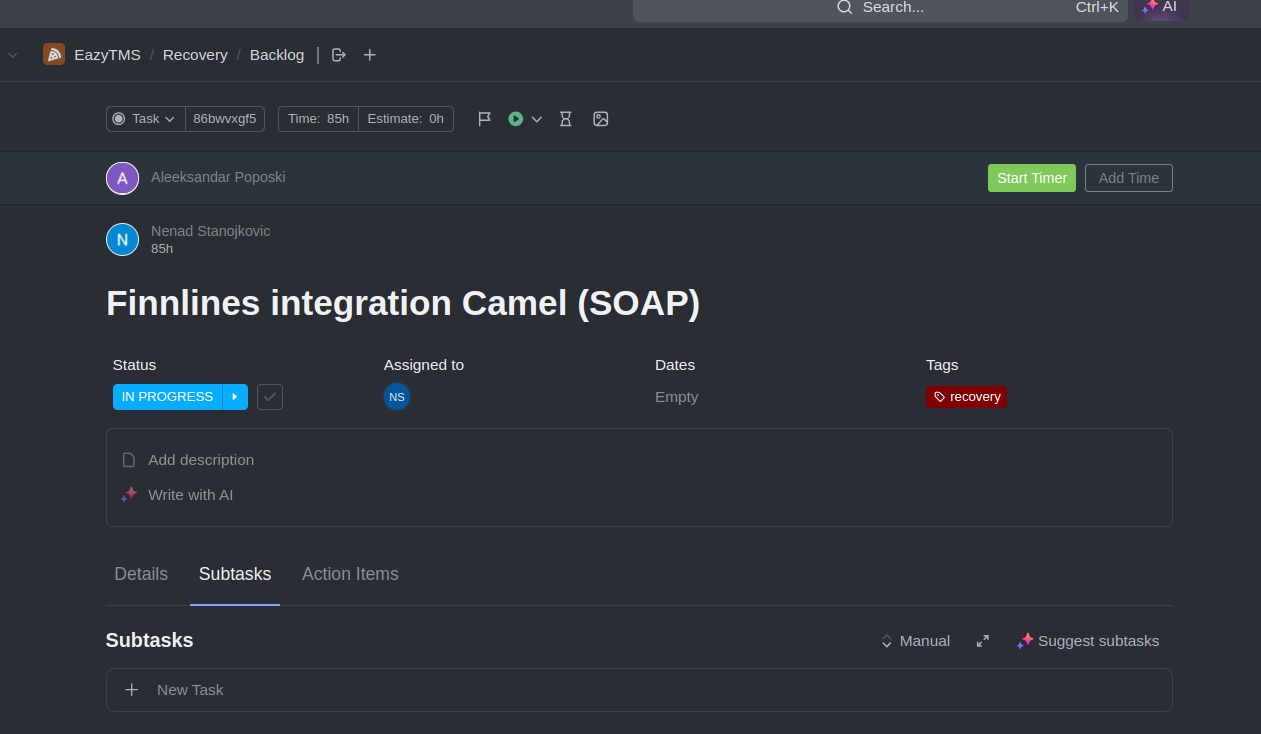This screenshot has height=734, width=1261.
Task: Click the Add Time button
Action: click(1129, 178)
